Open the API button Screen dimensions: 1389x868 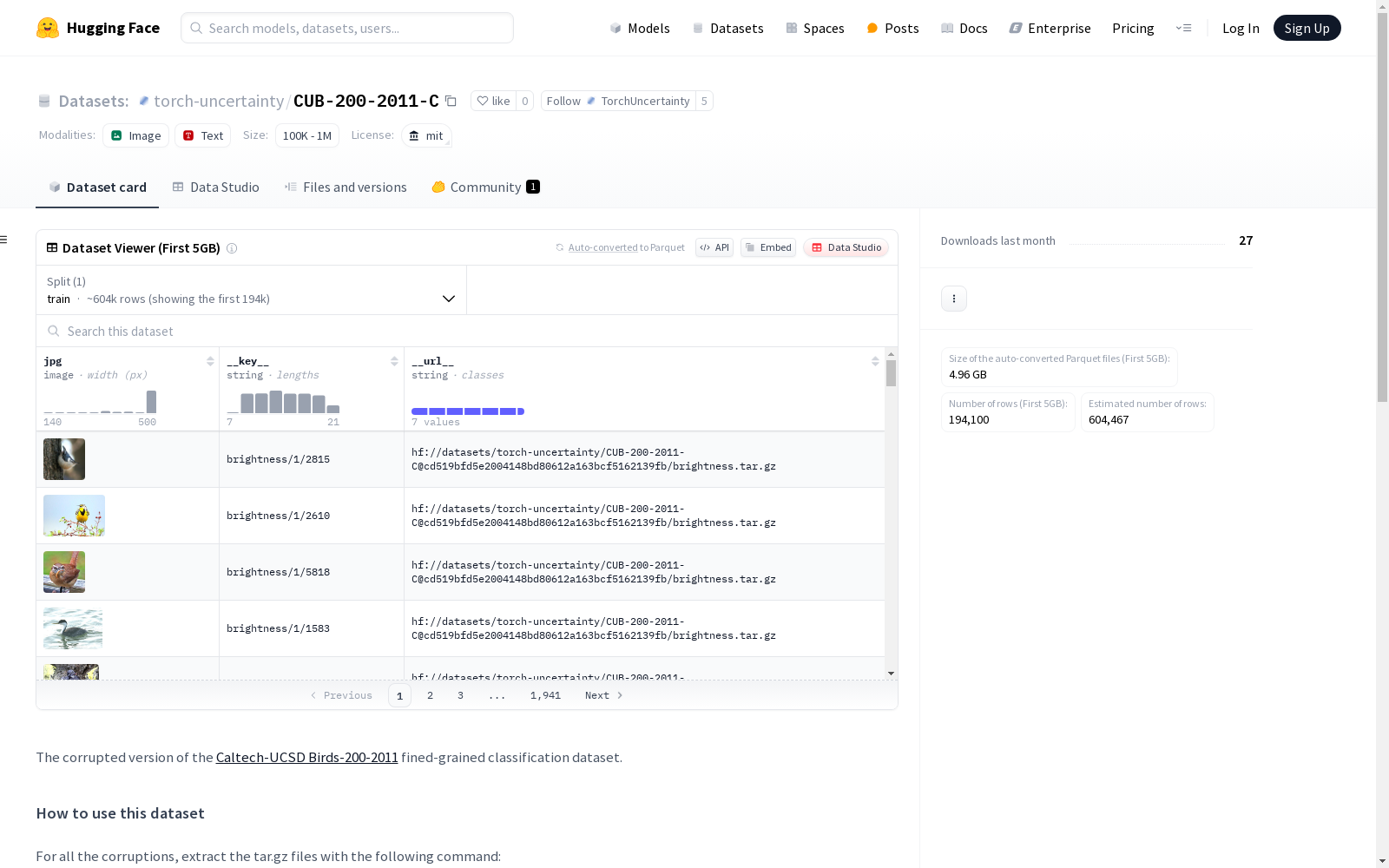[714, 247]
